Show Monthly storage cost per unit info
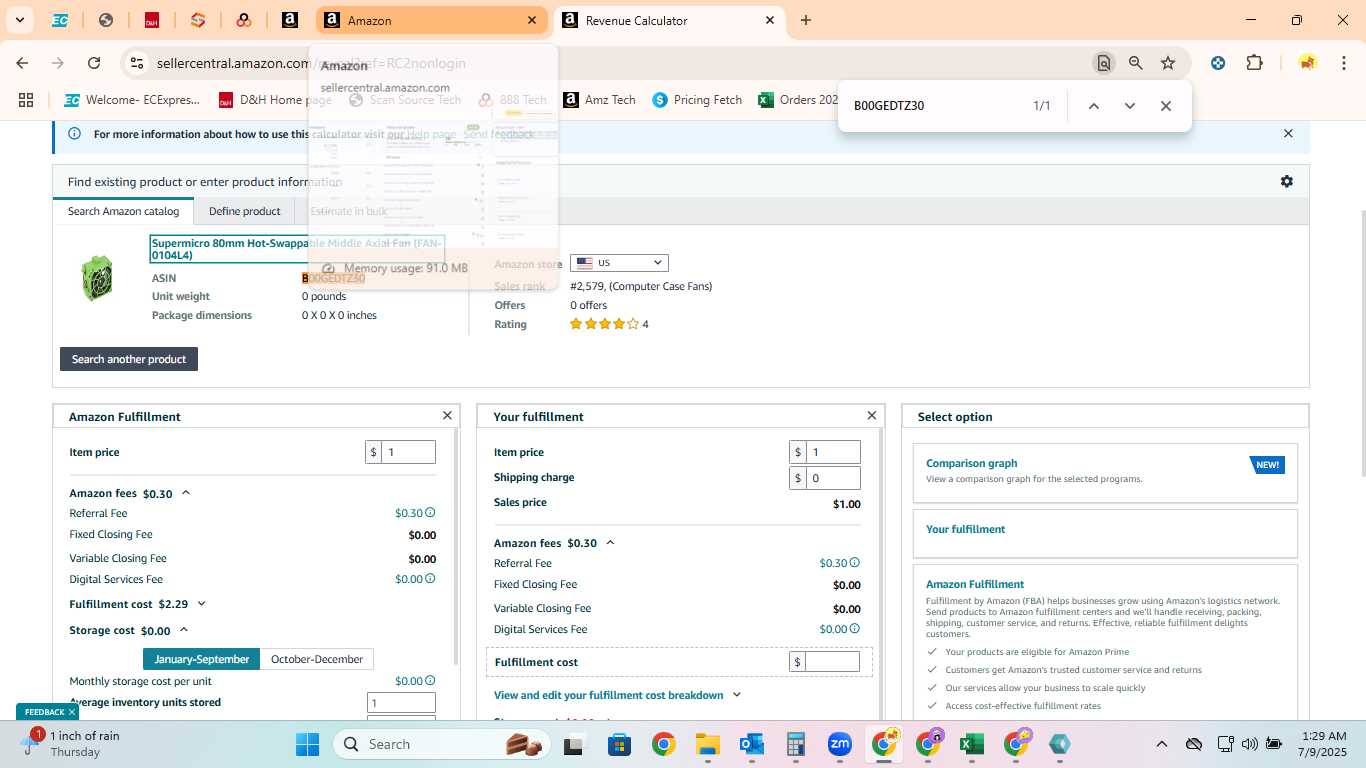Screen dimensions: 1366x768 pos(430,681)
